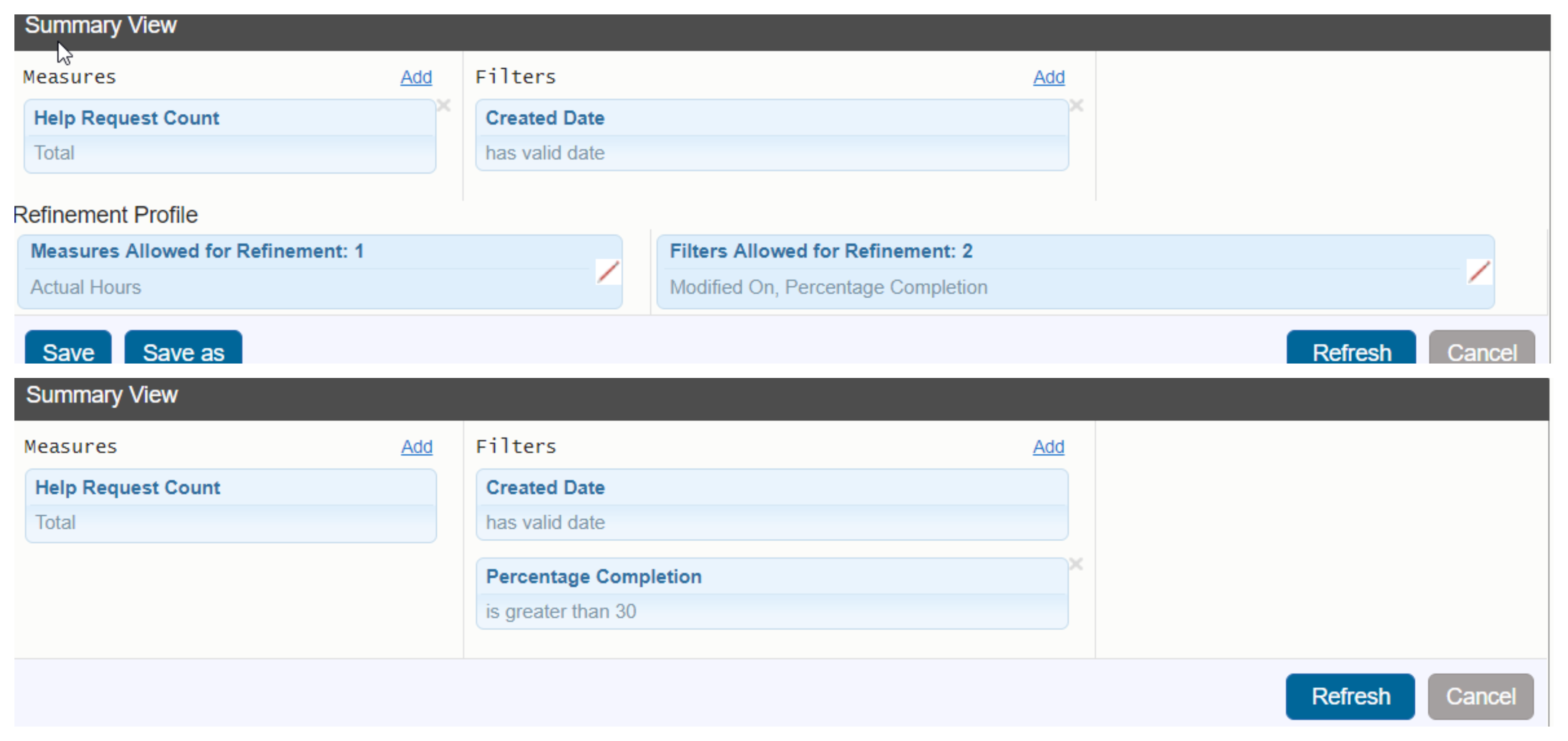1568x741 pixels.
Task: Edit Filters Allowed for Refinement with the pencil icon
Action: (x=1479, y=272)
